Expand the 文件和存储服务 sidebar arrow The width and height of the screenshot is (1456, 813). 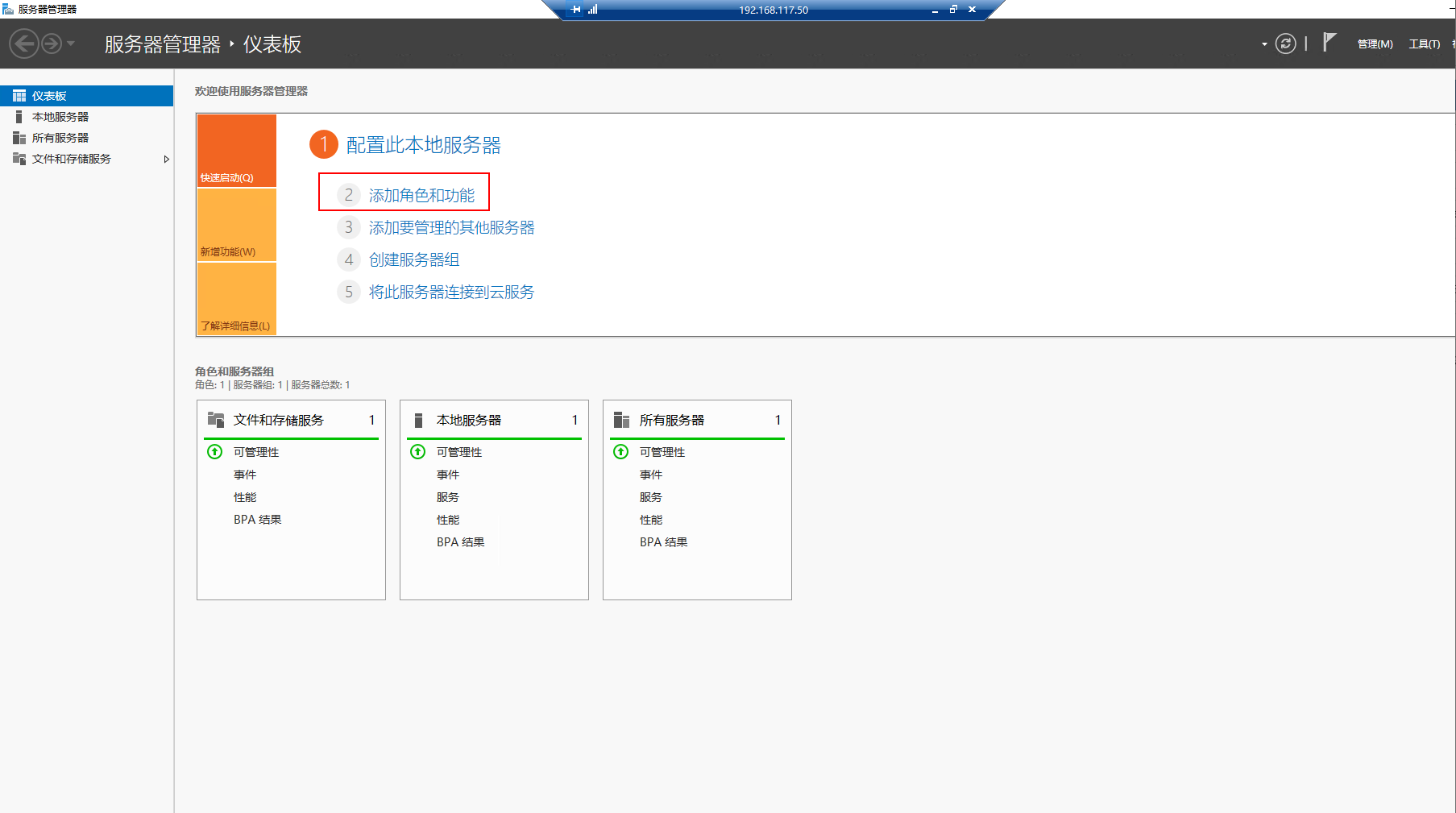tap(166, 160)
